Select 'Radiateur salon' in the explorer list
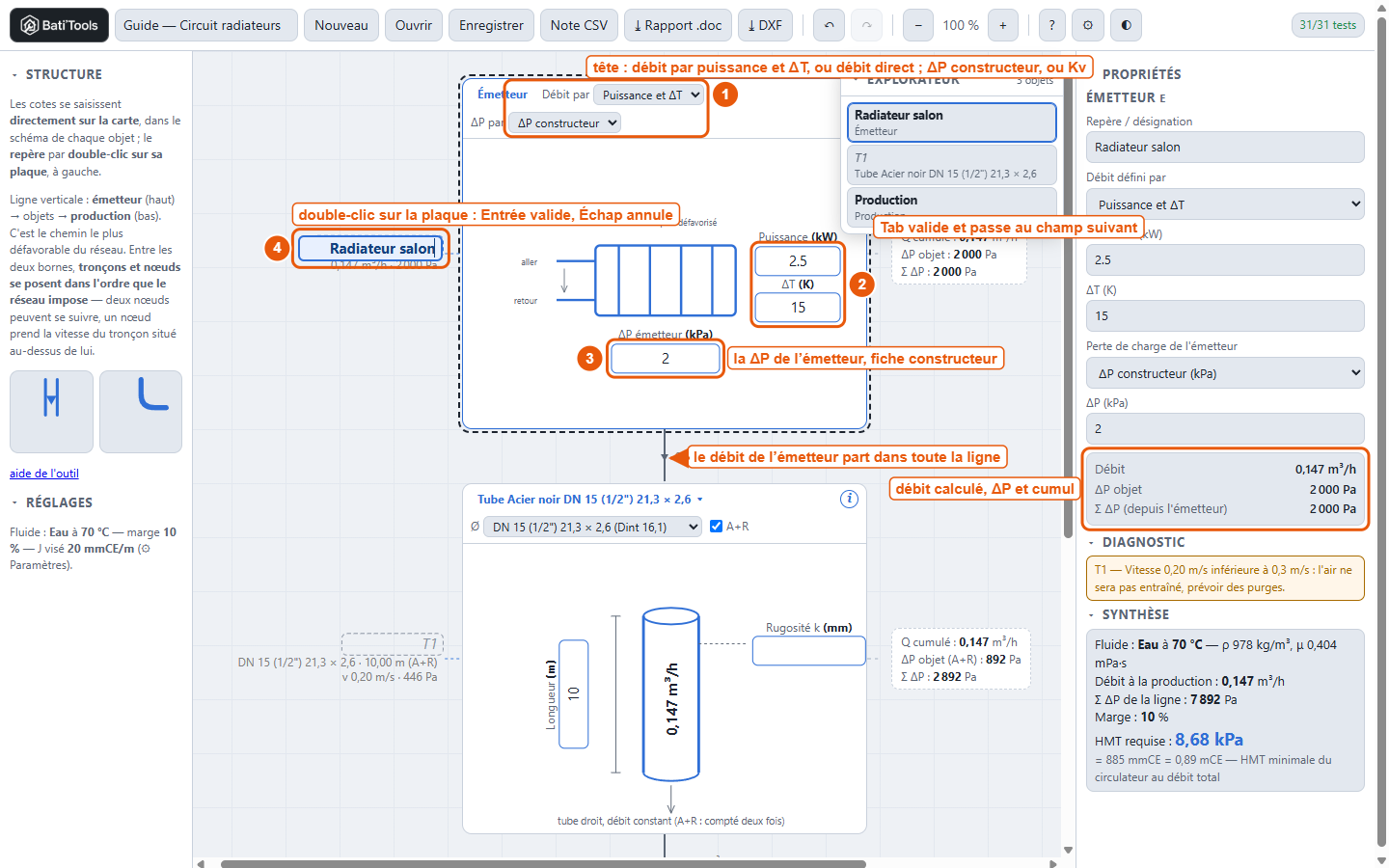The image size is (1389, 868). point(952,122)
